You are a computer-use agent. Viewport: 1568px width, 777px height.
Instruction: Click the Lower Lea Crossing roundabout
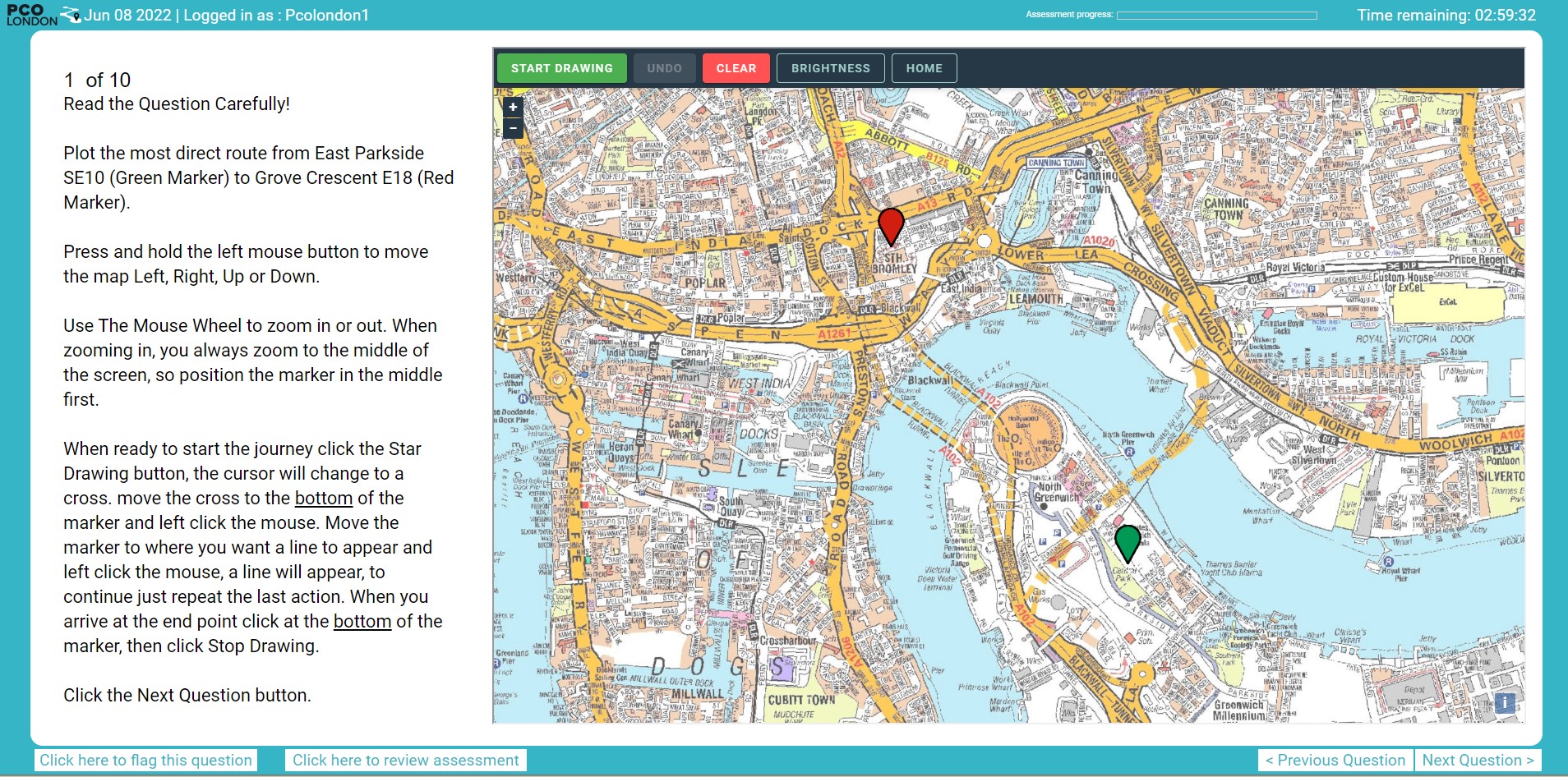click(x=984, y=241)
